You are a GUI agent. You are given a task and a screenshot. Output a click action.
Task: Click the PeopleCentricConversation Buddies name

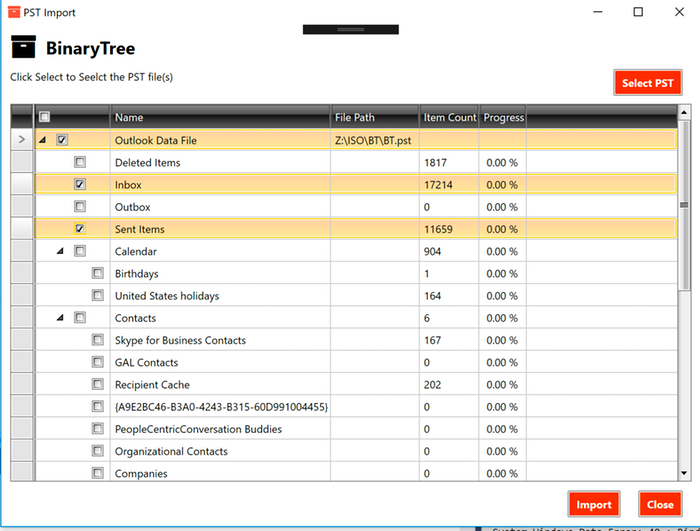coord(198,429)
